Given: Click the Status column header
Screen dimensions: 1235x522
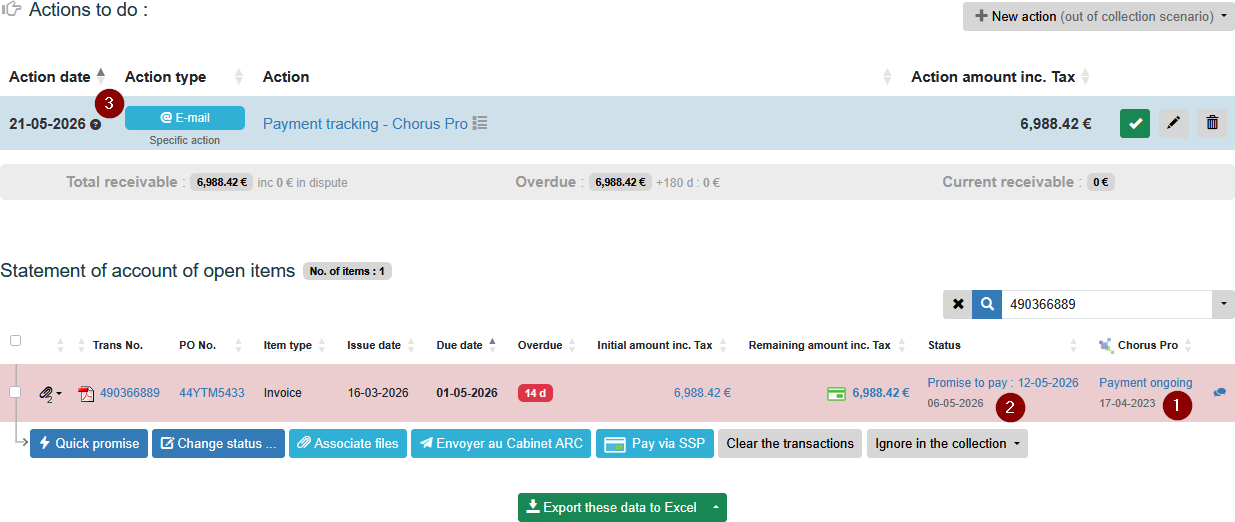Looking at the screenshot, I should coord(944,345).
